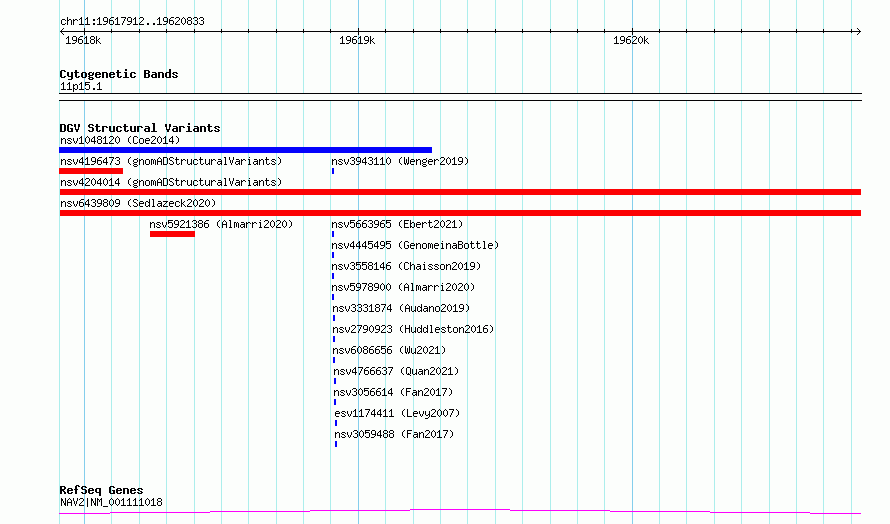Click the ruler's right arrow end

point(858,31)
